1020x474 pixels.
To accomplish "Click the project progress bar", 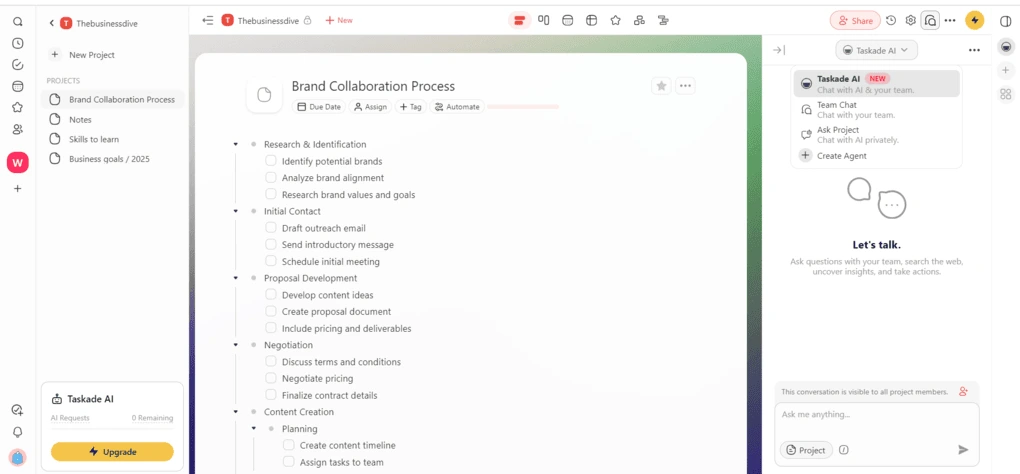I will (x=523, y=107).
